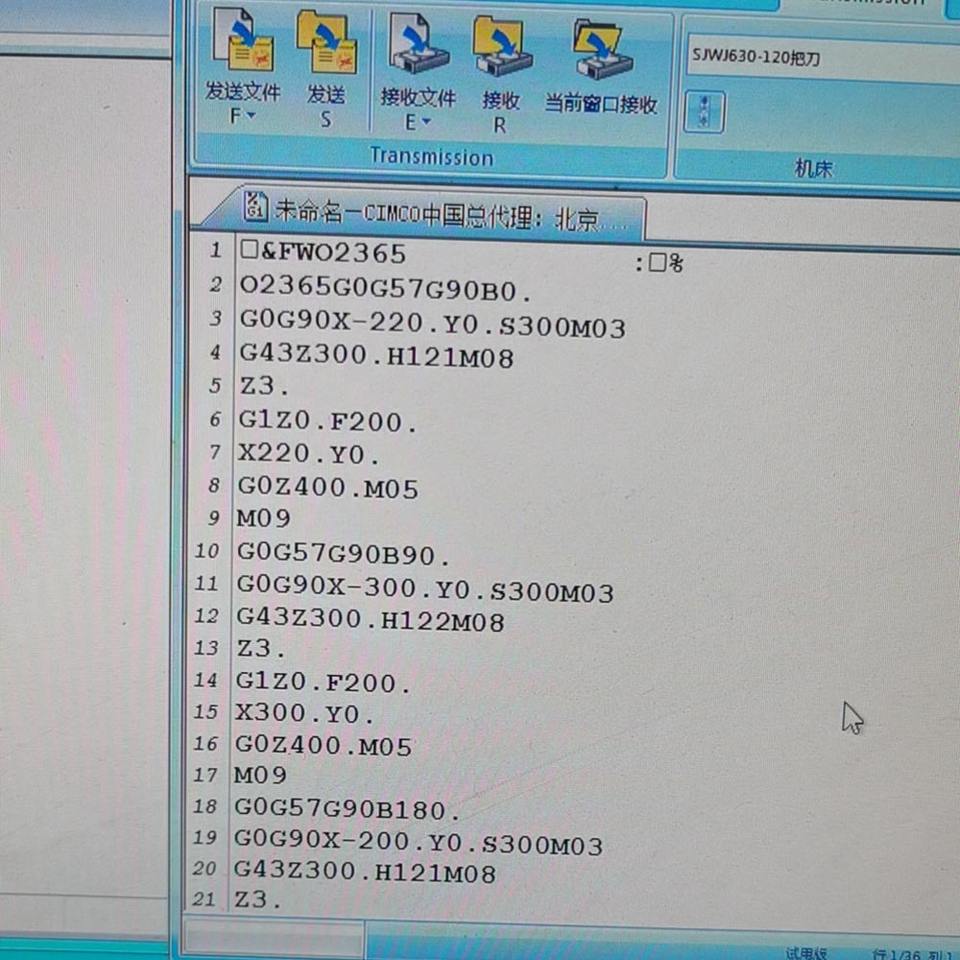Open the SJWJ630-120把刀 machine combo box

[822, 59]
